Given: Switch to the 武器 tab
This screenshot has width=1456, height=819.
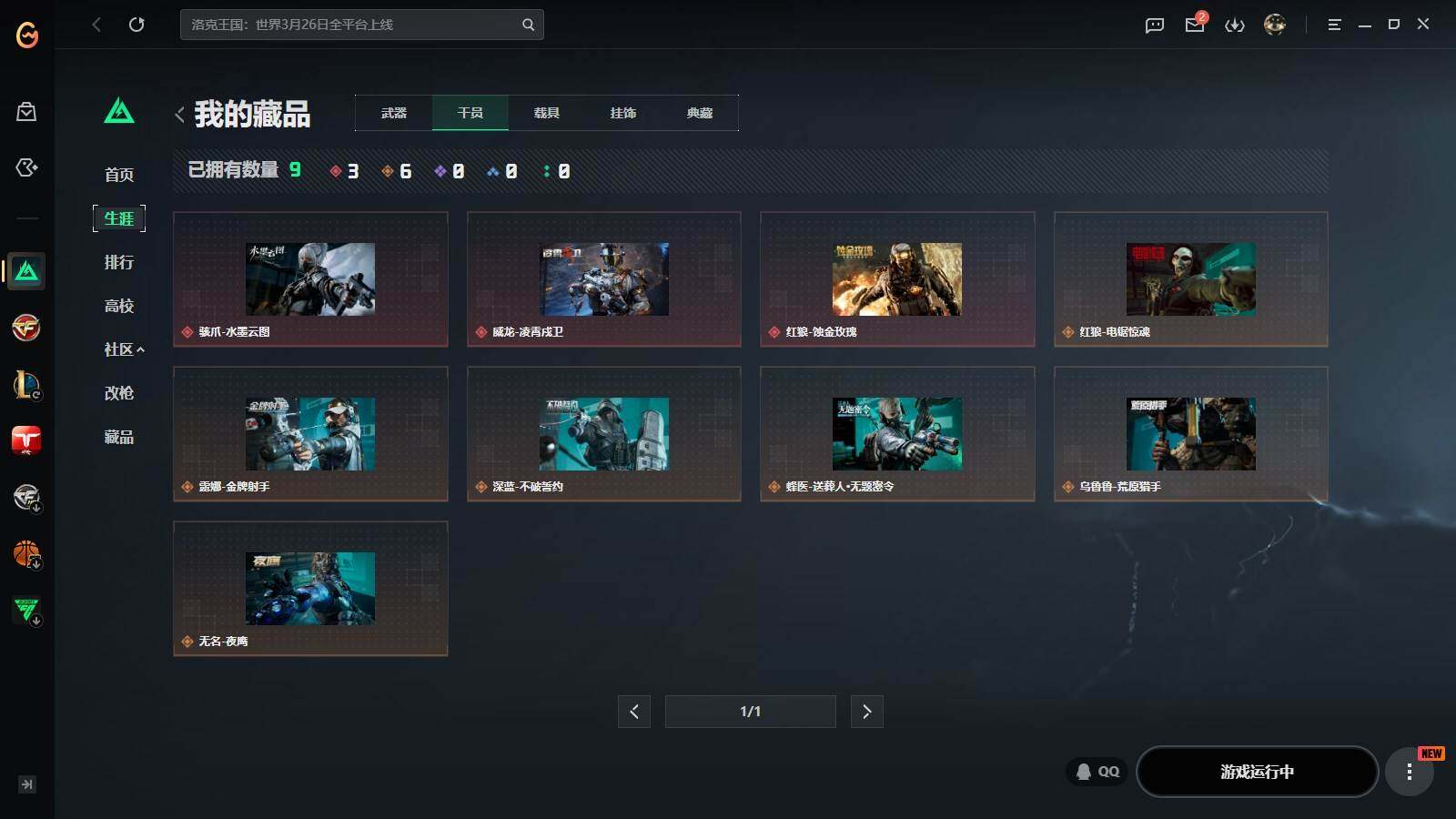Looking at the screenshot, I should pos(394,113).
